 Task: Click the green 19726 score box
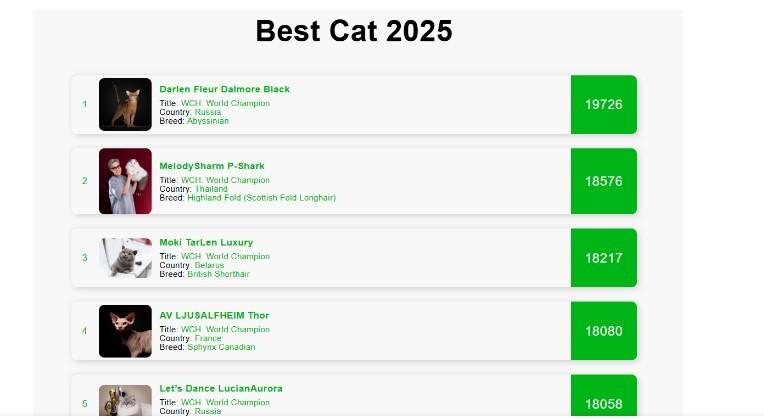603,105
